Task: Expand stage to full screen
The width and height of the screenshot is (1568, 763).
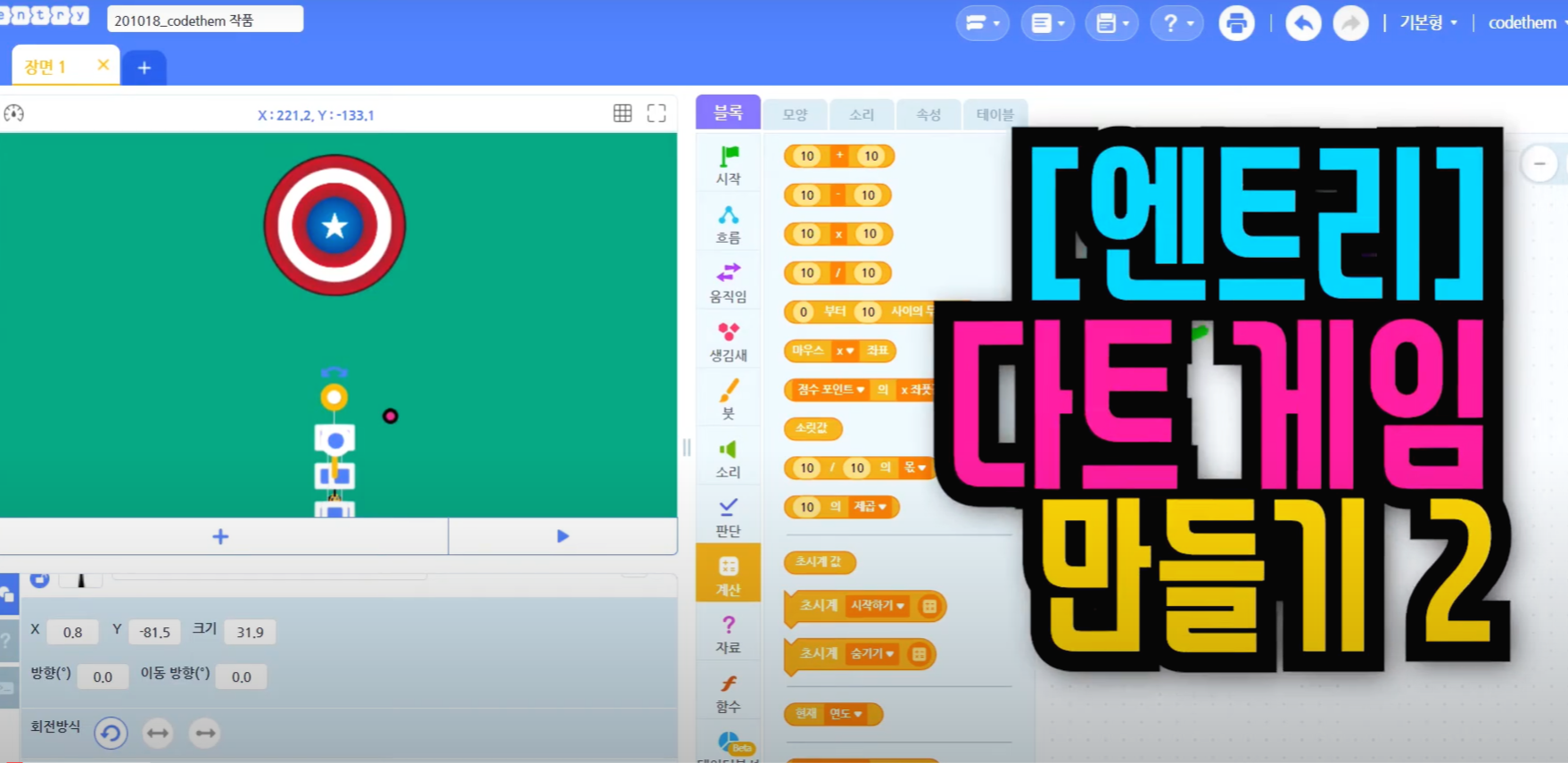Action: click(656, 113)
